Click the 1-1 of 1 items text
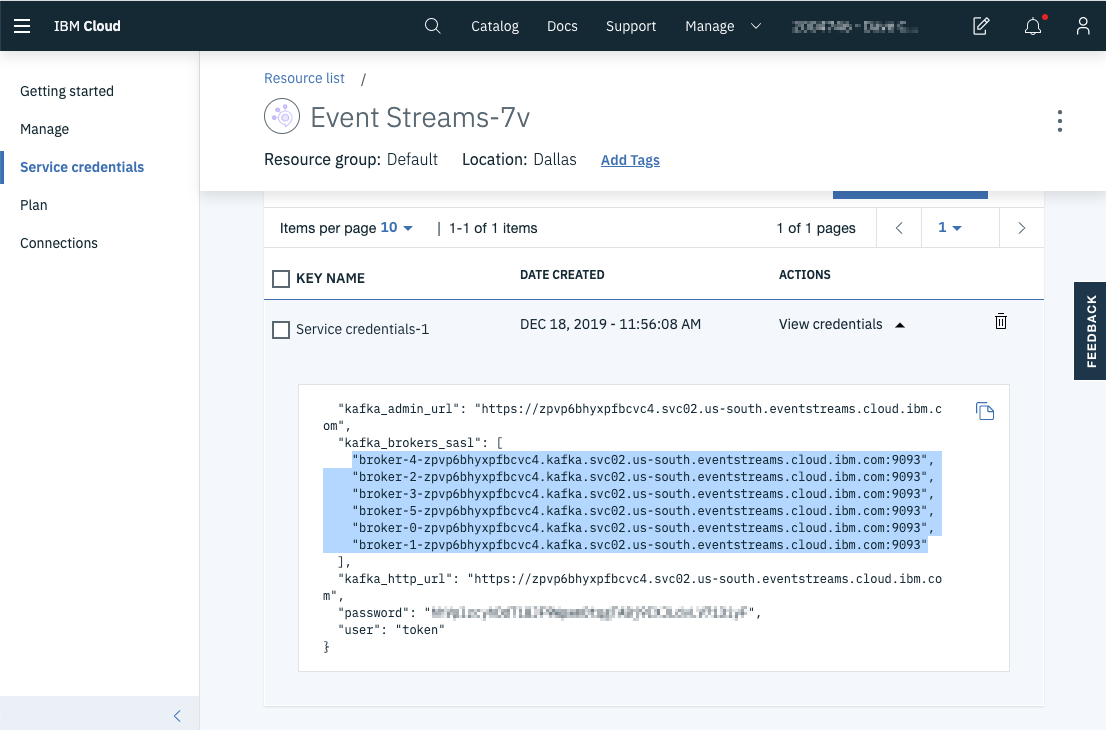The width and height of the screenshot is (1106, 730). coord(493,228)
